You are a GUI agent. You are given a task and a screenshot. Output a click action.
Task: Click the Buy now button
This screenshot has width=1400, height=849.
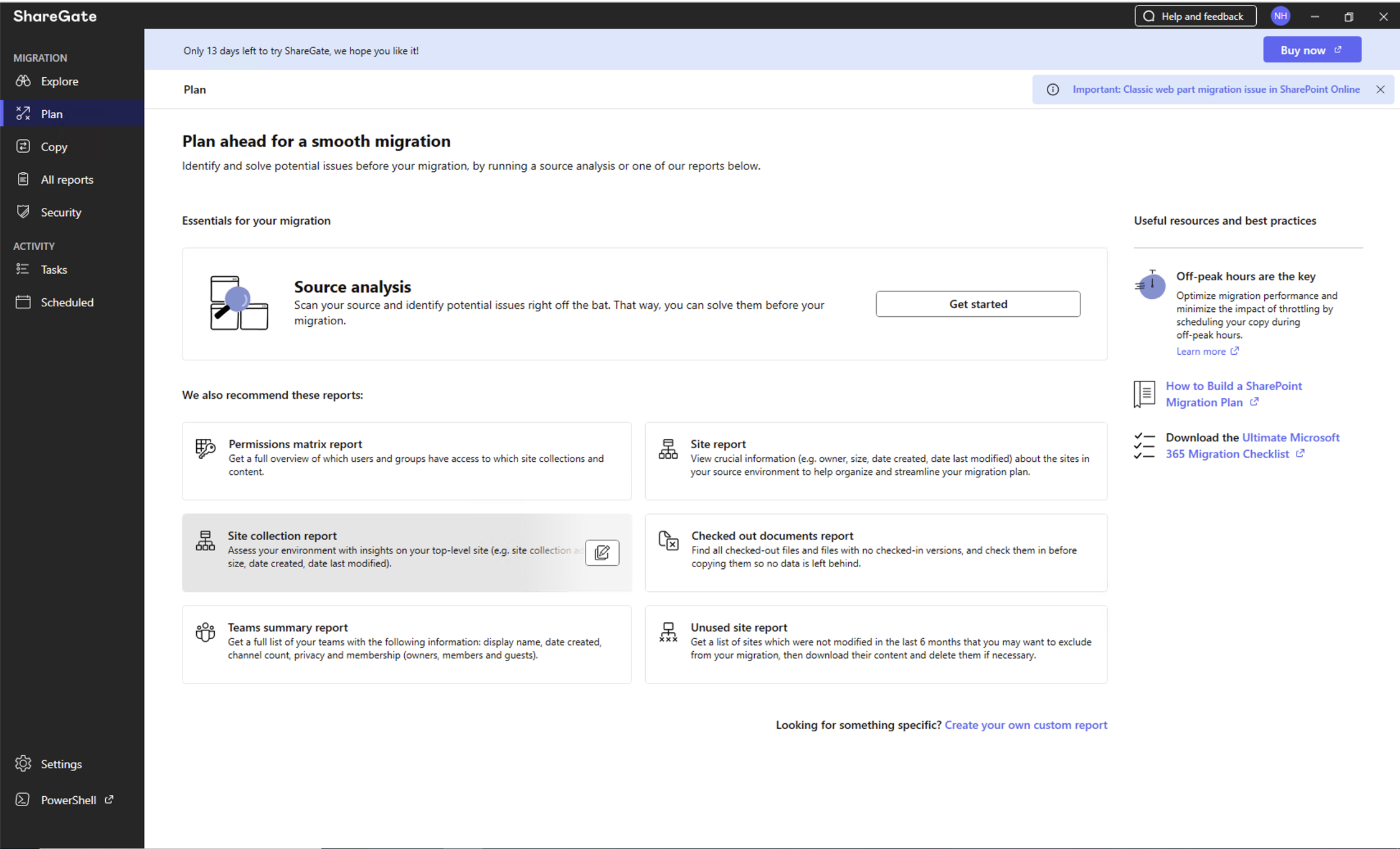1312,50
